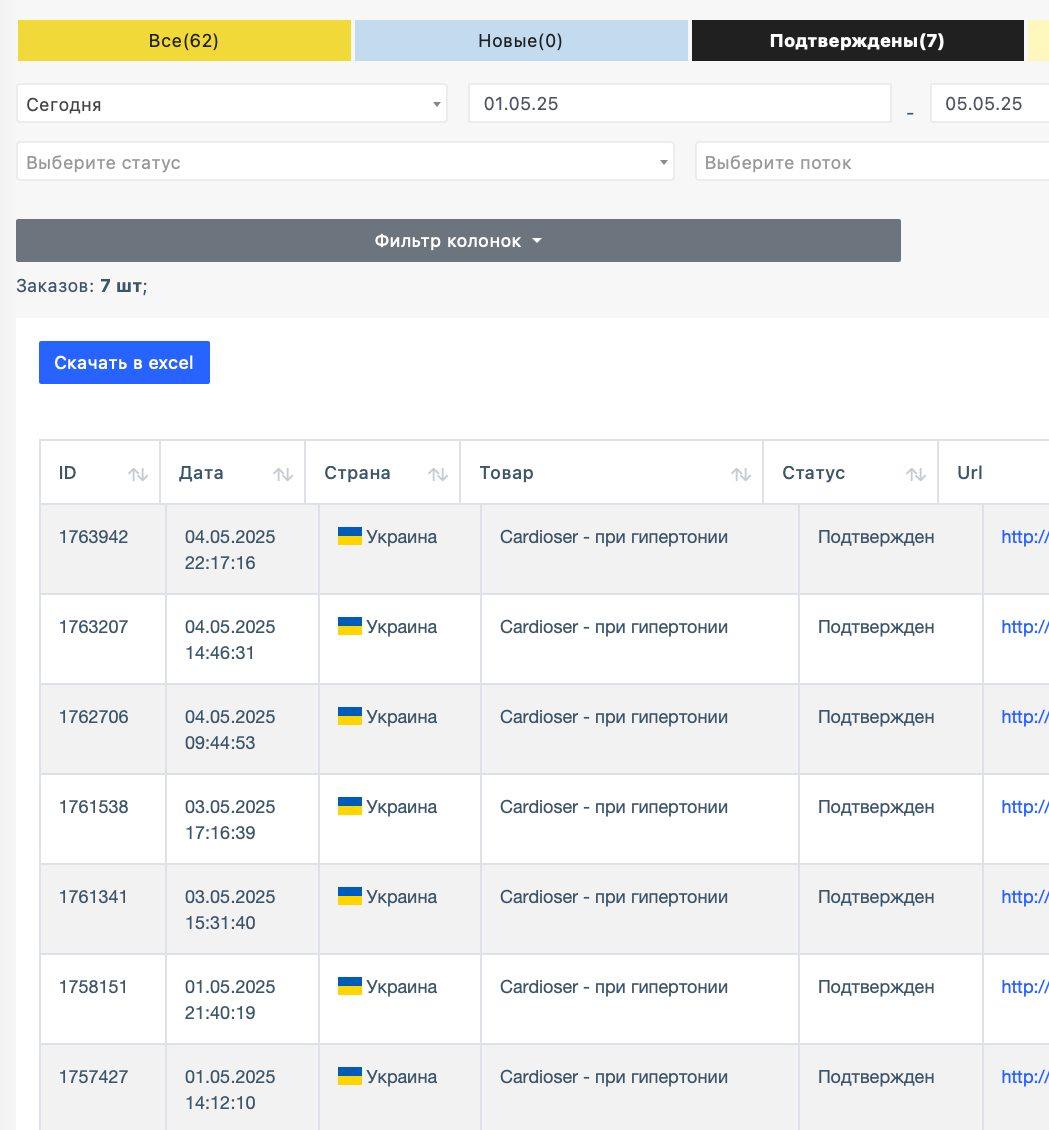The height and width of the screenshot is (1130, 1049).
Task: Click date 04.05.2025 14:46:31
Action: click(230, 640)
